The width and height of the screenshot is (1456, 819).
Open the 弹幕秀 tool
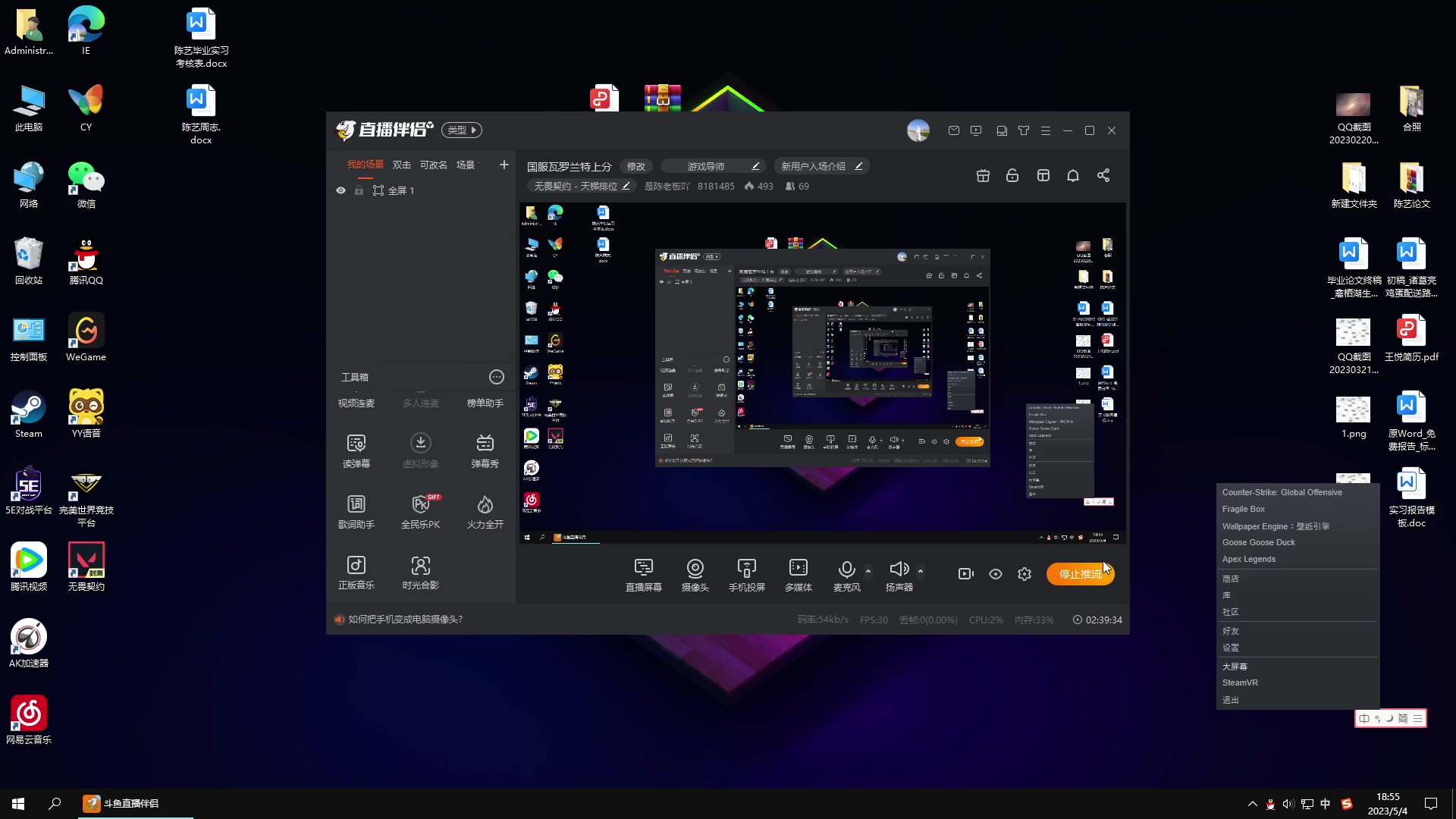click(485, 450)
